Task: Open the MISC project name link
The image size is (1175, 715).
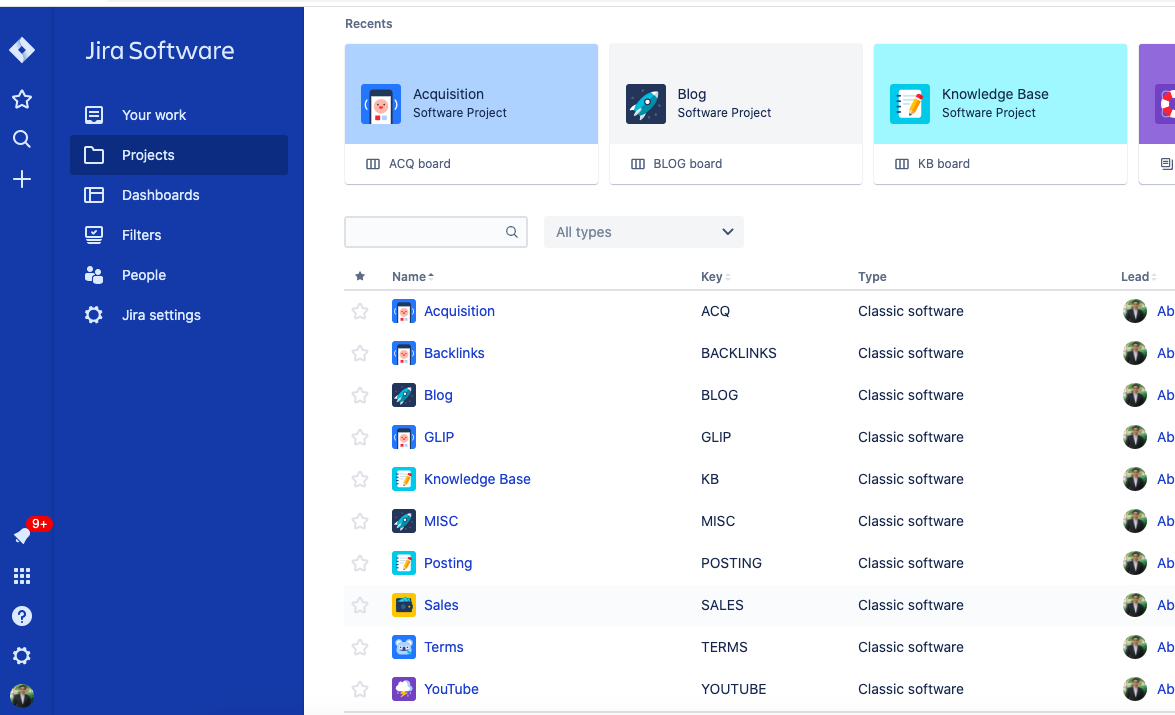Action: point(441,521)
